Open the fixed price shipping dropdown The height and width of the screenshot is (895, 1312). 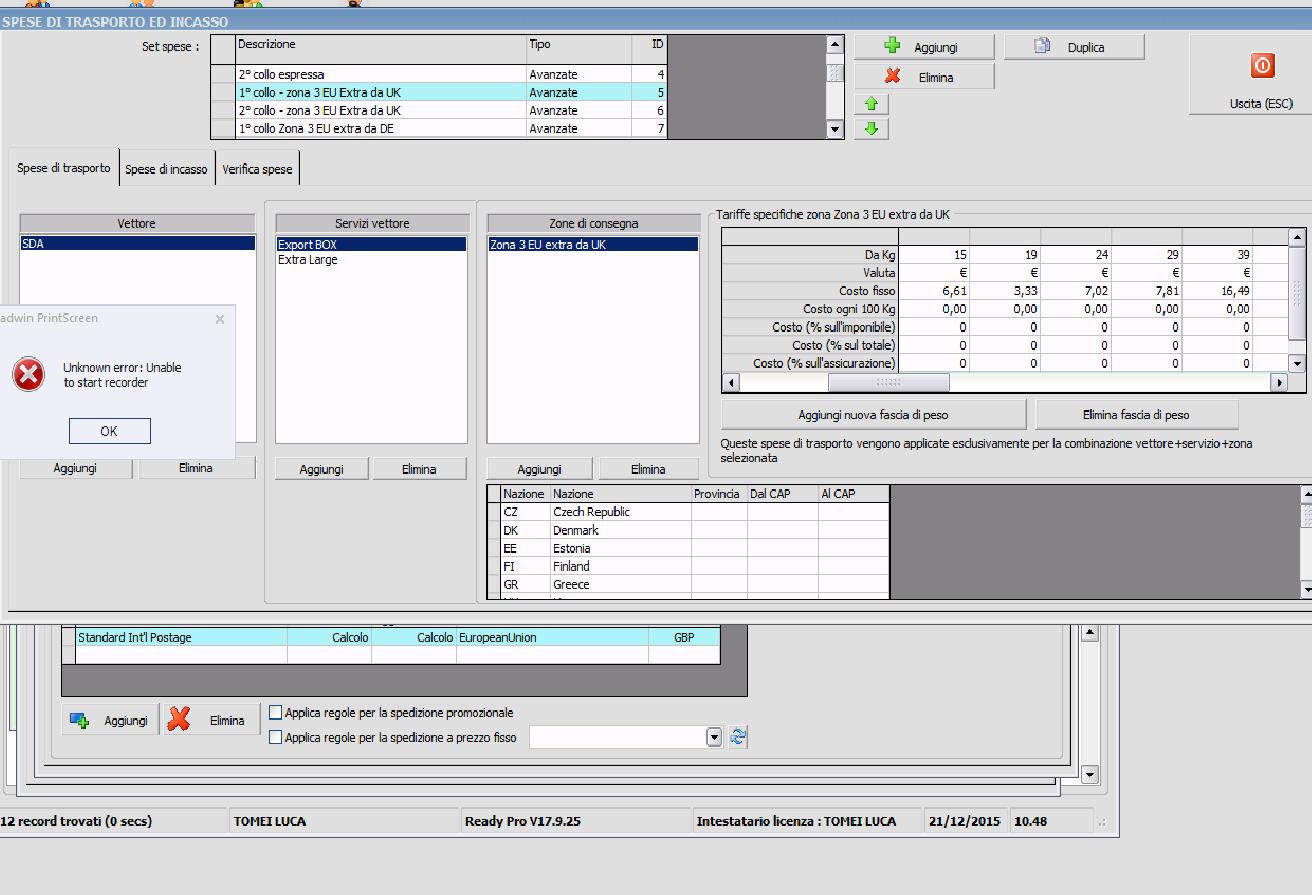click(x=713, y=737)
